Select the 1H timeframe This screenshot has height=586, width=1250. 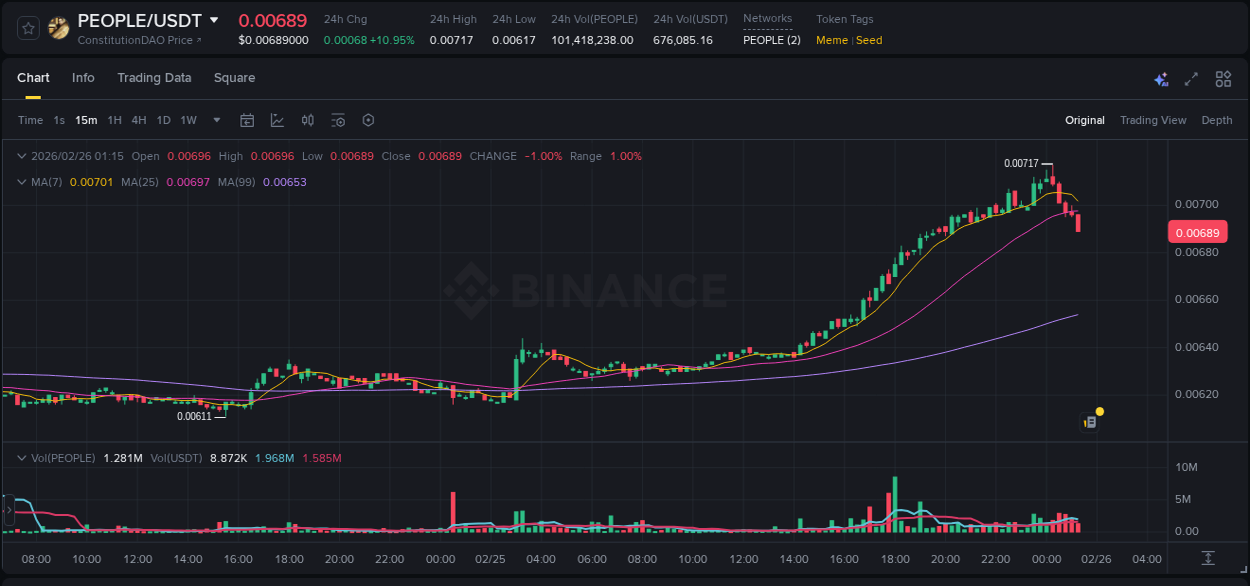(114, 120)
